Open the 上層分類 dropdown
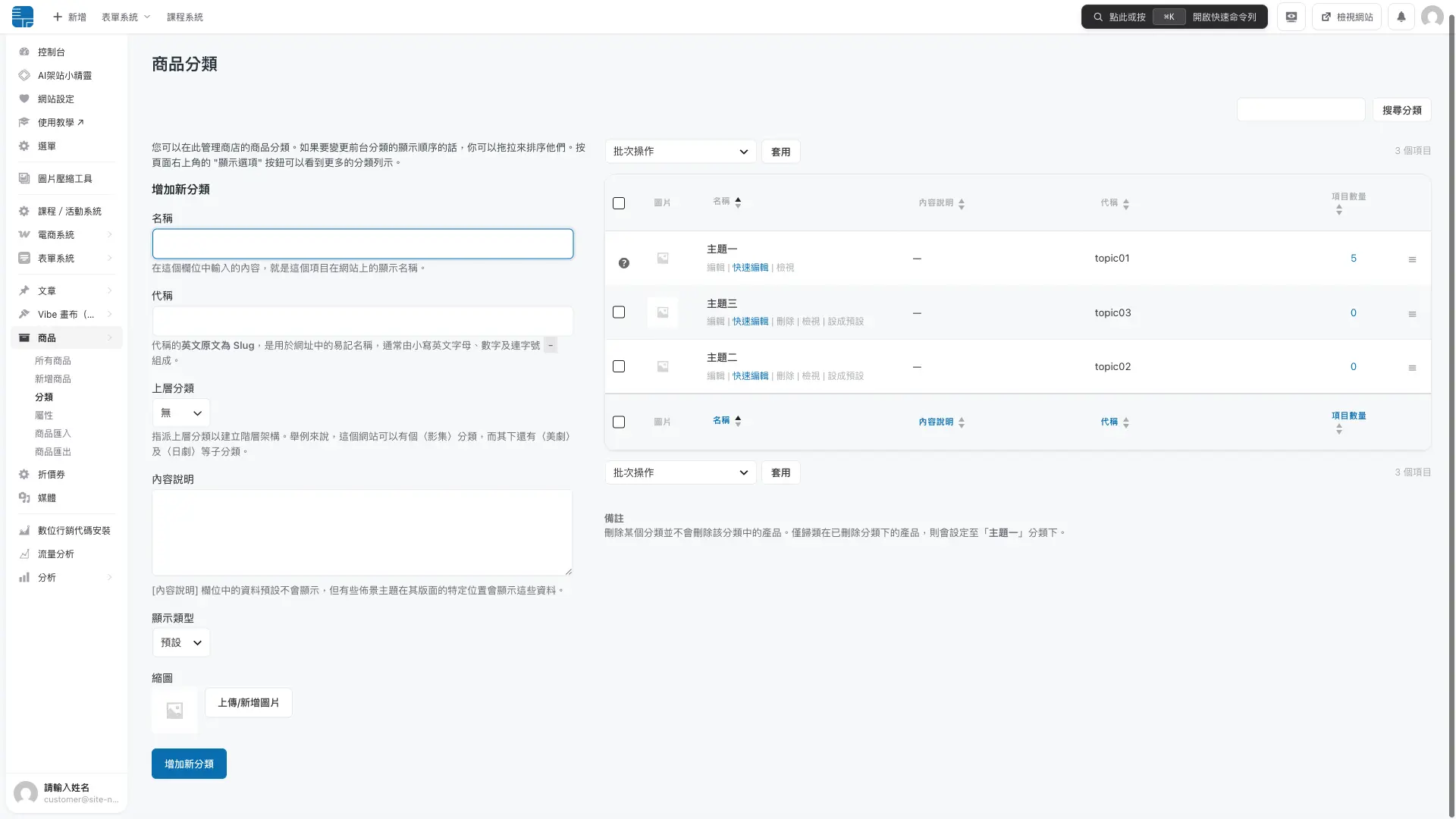Image resolution: width=1456 pixels, height=819 pixels. [x=181, y=413]
